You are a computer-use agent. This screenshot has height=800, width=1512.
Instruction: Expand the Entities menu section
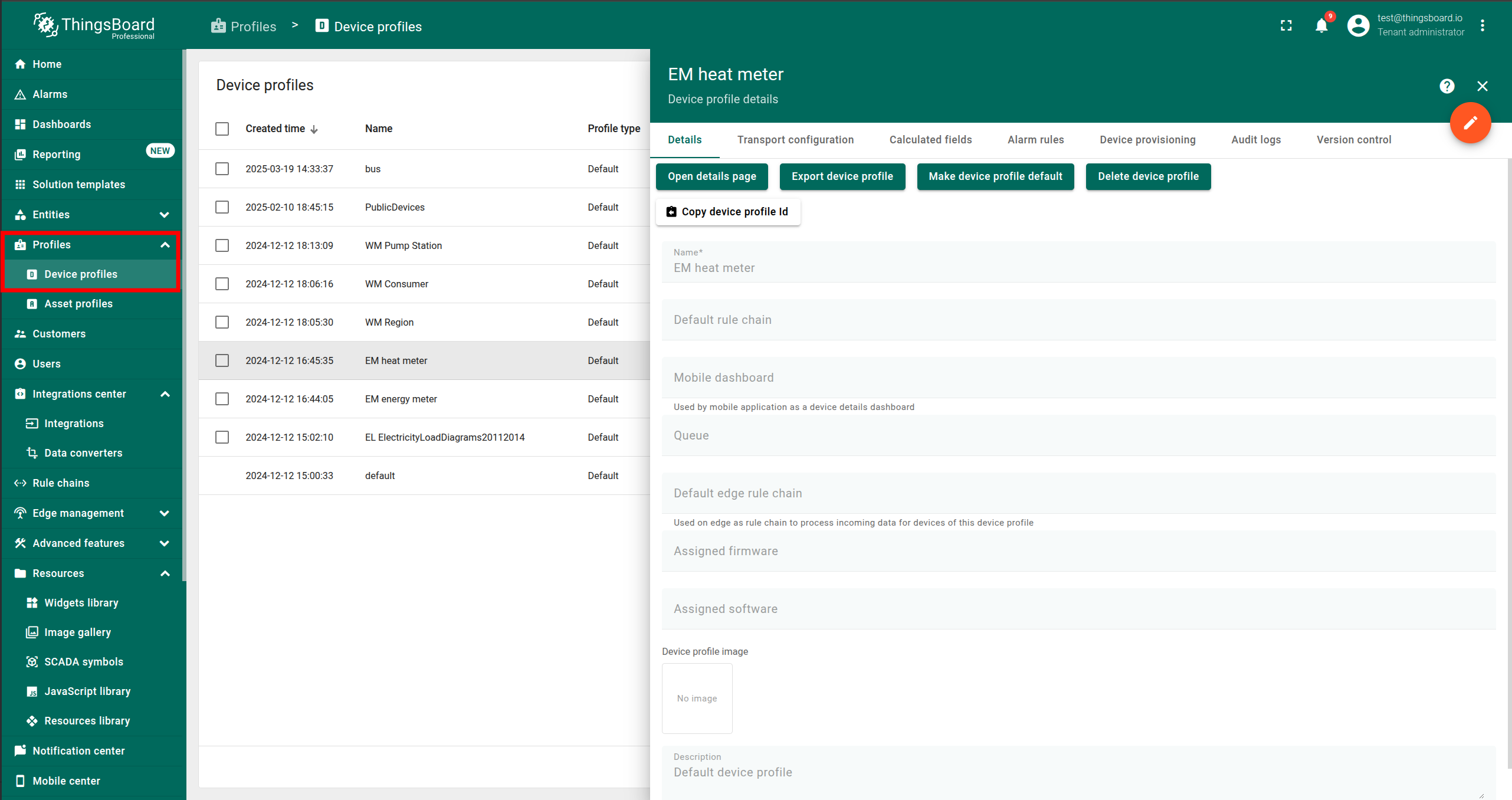(x=165, y=215)
